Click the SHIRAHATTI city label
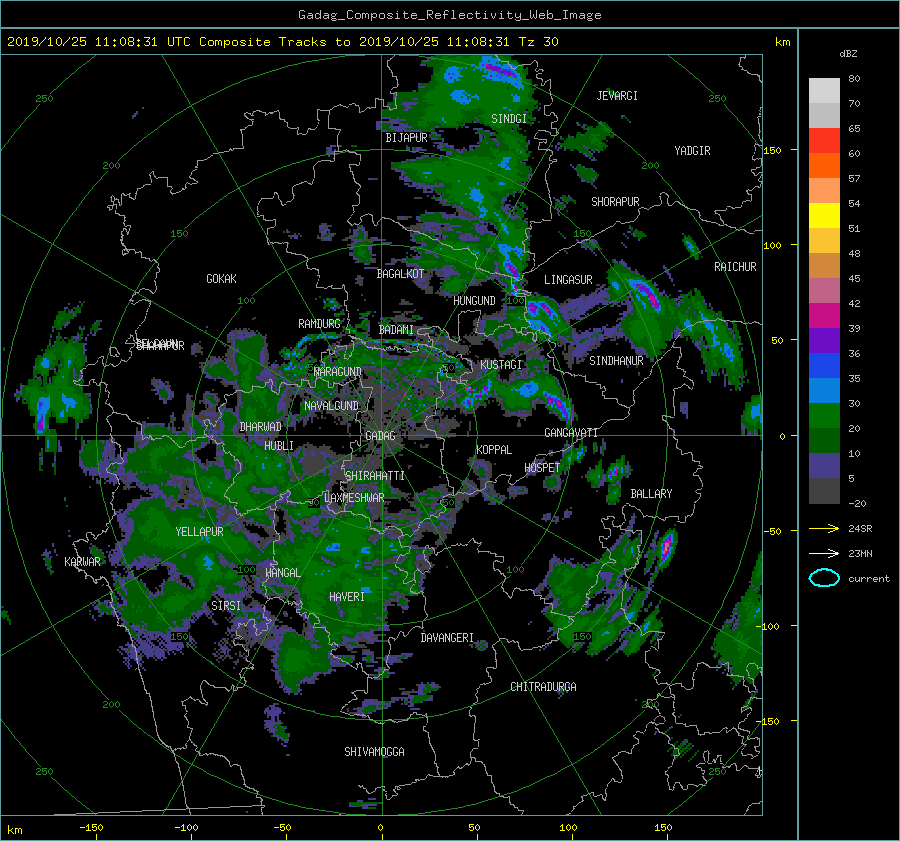 point(375,476)
